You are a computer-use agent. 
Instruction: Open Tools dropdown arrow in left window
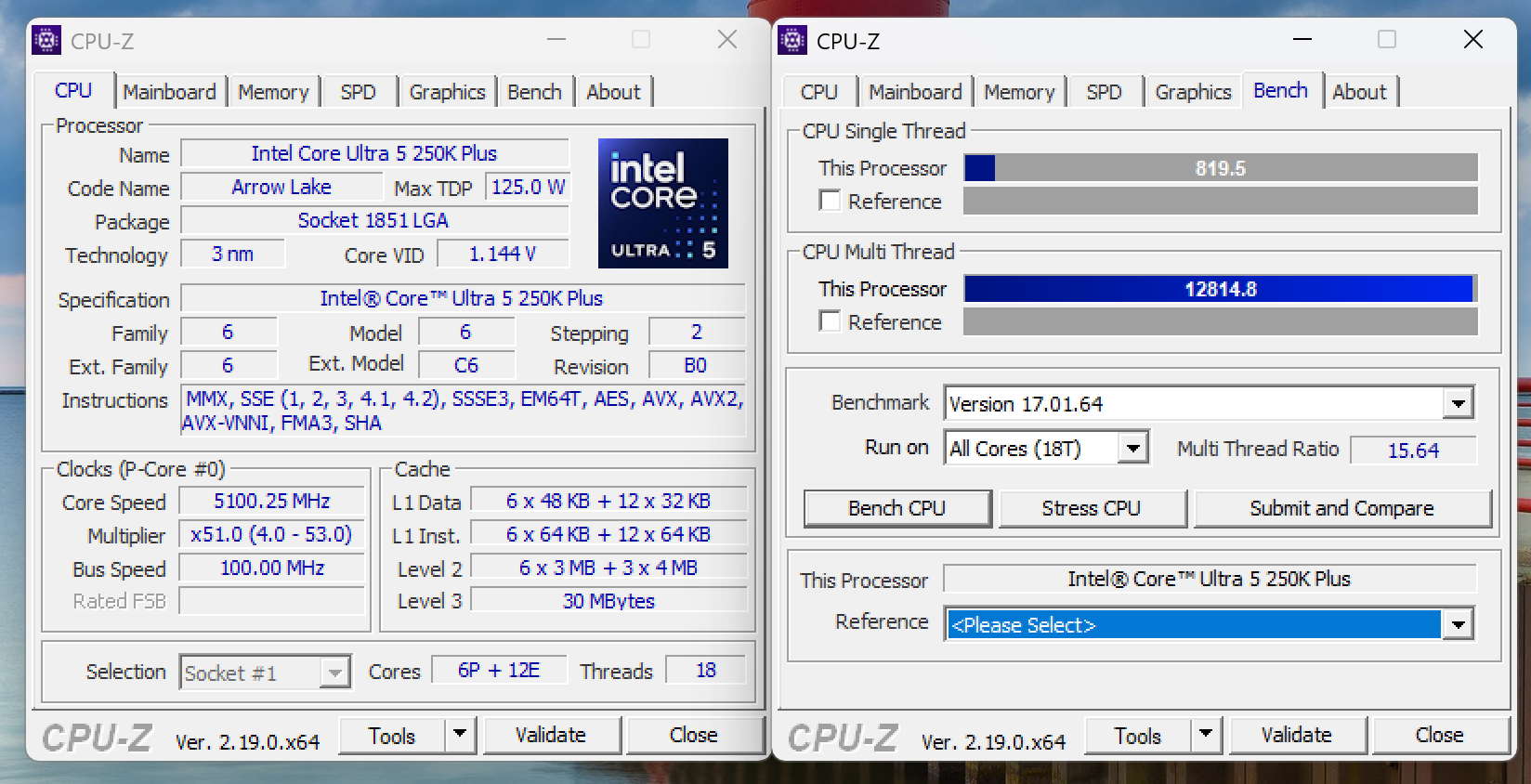coord(460,735)
